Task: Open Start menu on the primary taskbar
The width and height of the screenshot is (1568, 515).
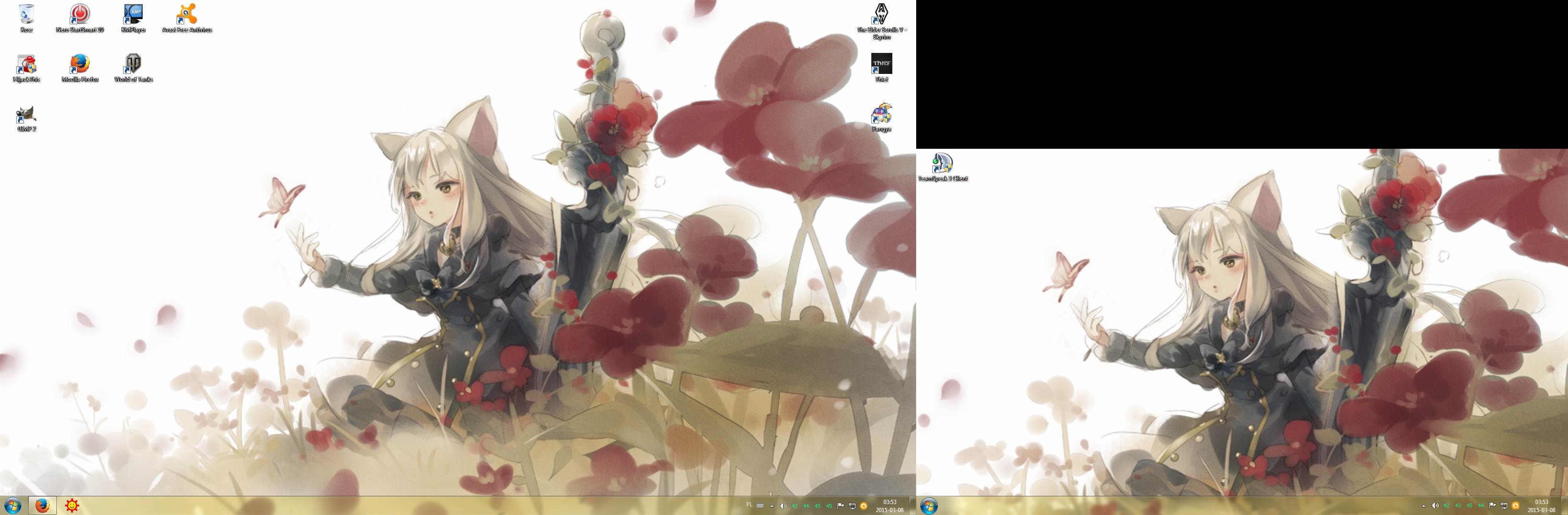Action: (x=13, y=505)
